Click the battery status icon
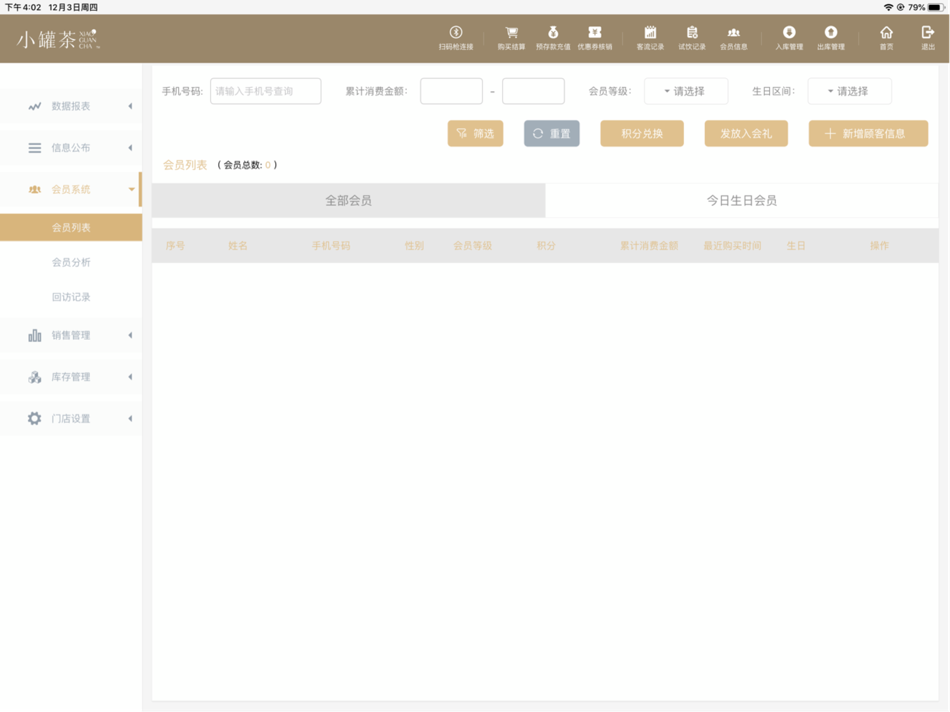 [x=936, y=7]
